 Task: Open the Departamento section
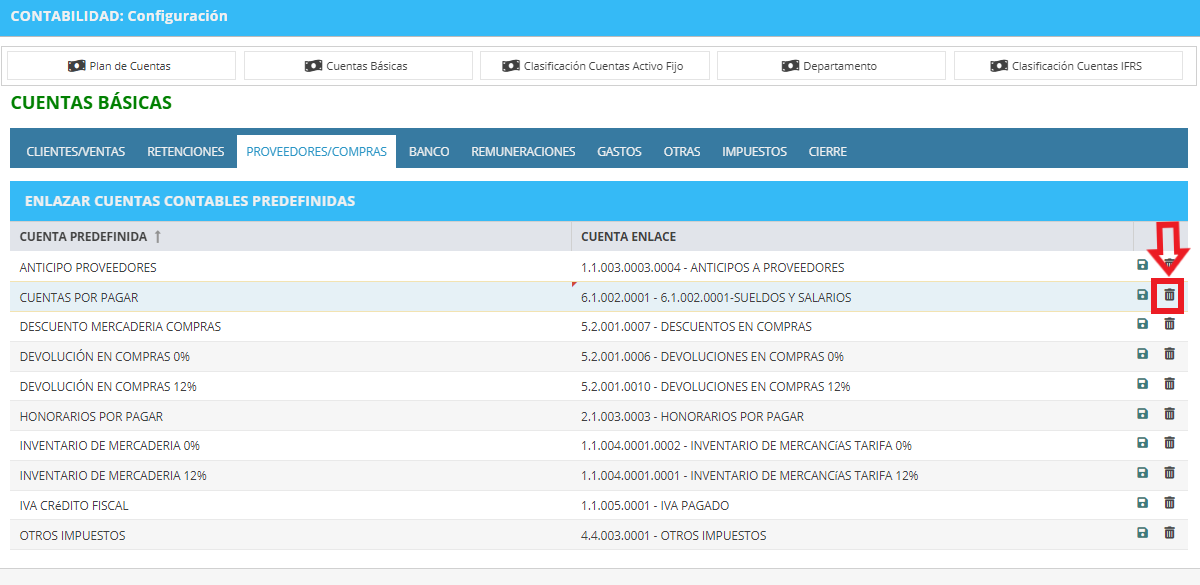(x=832, y=66)
